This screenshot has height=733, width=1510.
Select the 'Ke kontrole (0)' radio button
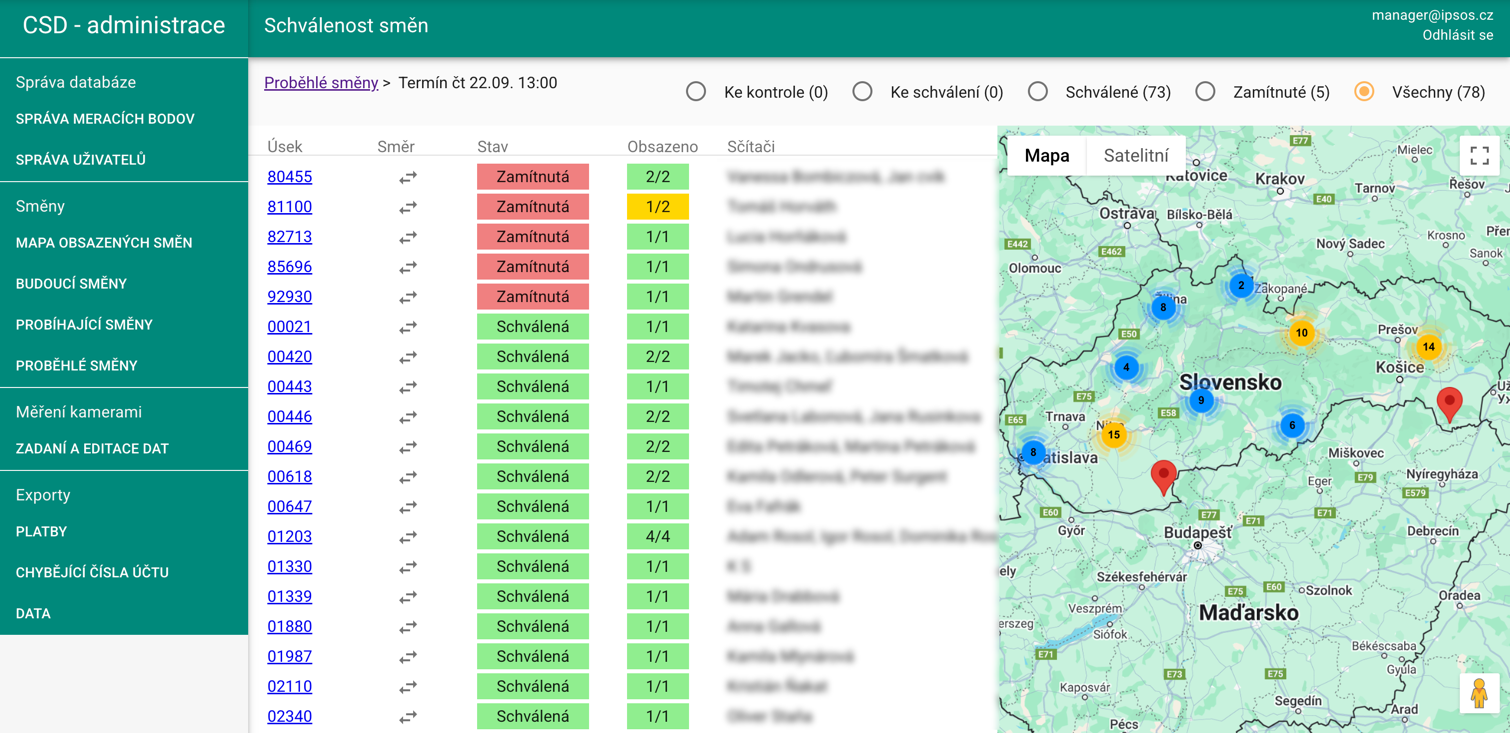(696, 92)
